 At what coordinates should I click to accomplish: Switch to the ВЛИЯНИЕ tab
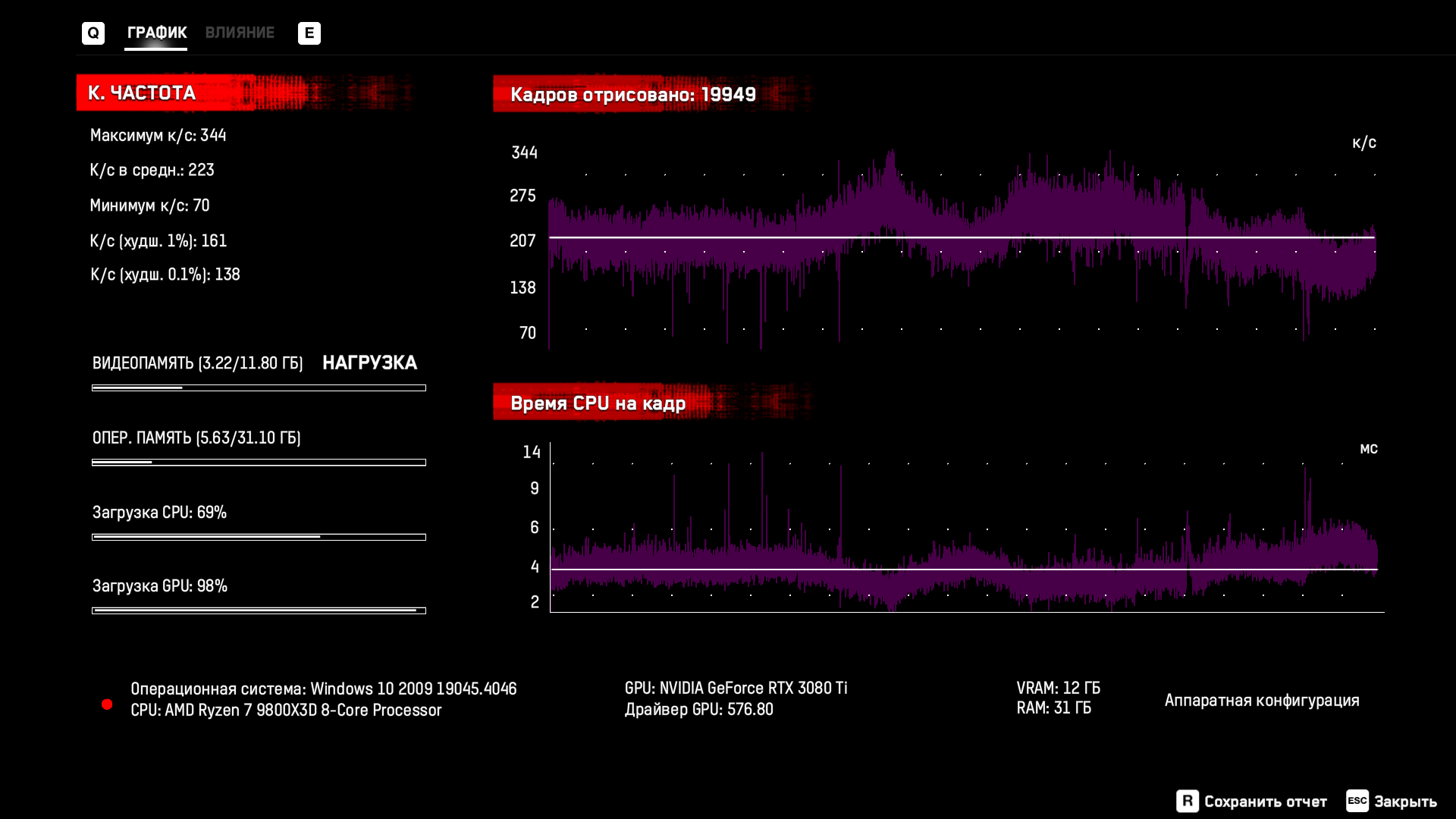(240, 33)
